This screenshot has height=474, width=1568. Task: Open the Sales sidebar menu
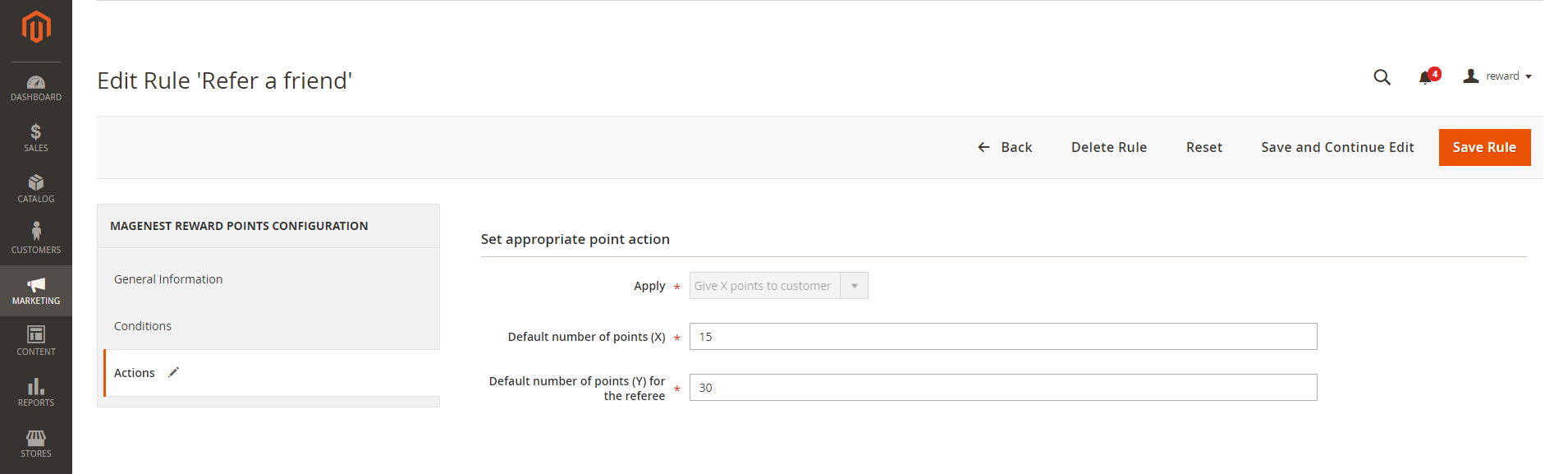click(x=36, y=138)
